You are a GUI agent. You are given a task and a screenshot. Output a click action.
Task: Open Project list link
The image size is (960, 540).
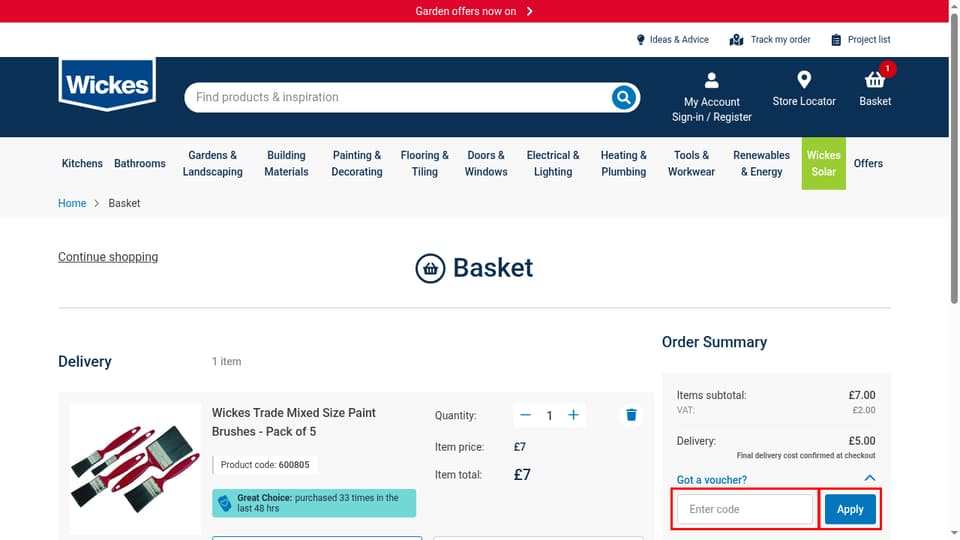pyautogui.click(x=869, y=40)
